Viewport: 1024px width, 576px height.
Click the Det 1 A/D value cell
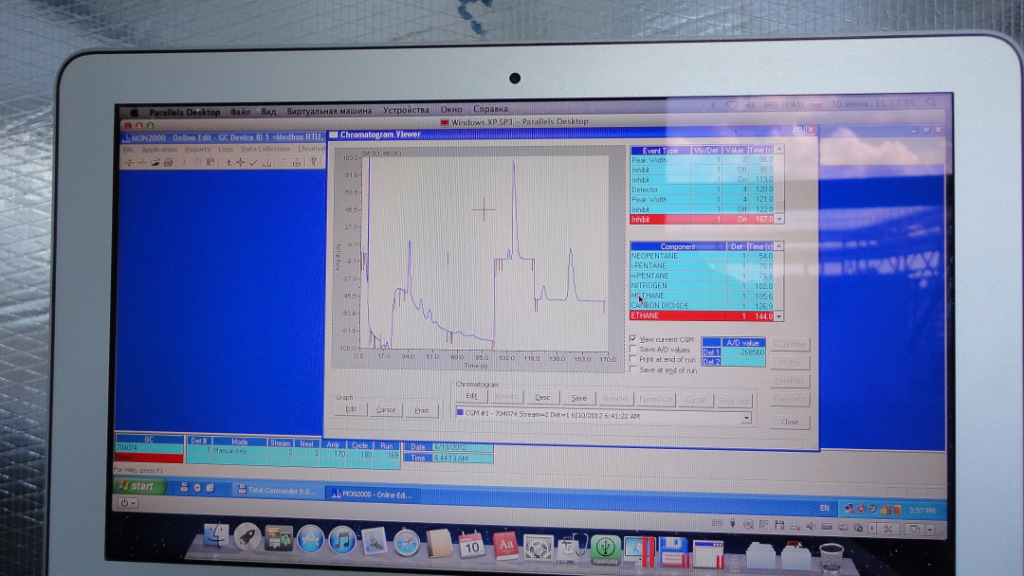coord(743,351)
